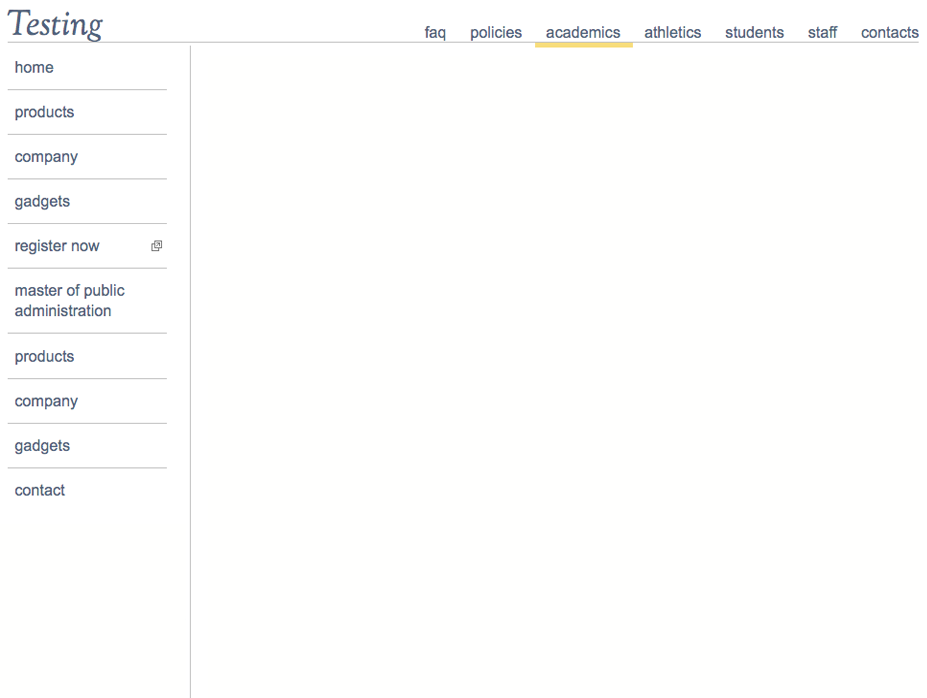Select the highlighted academics tab
This screenshot has width=927, height=698.
(583, 33)
